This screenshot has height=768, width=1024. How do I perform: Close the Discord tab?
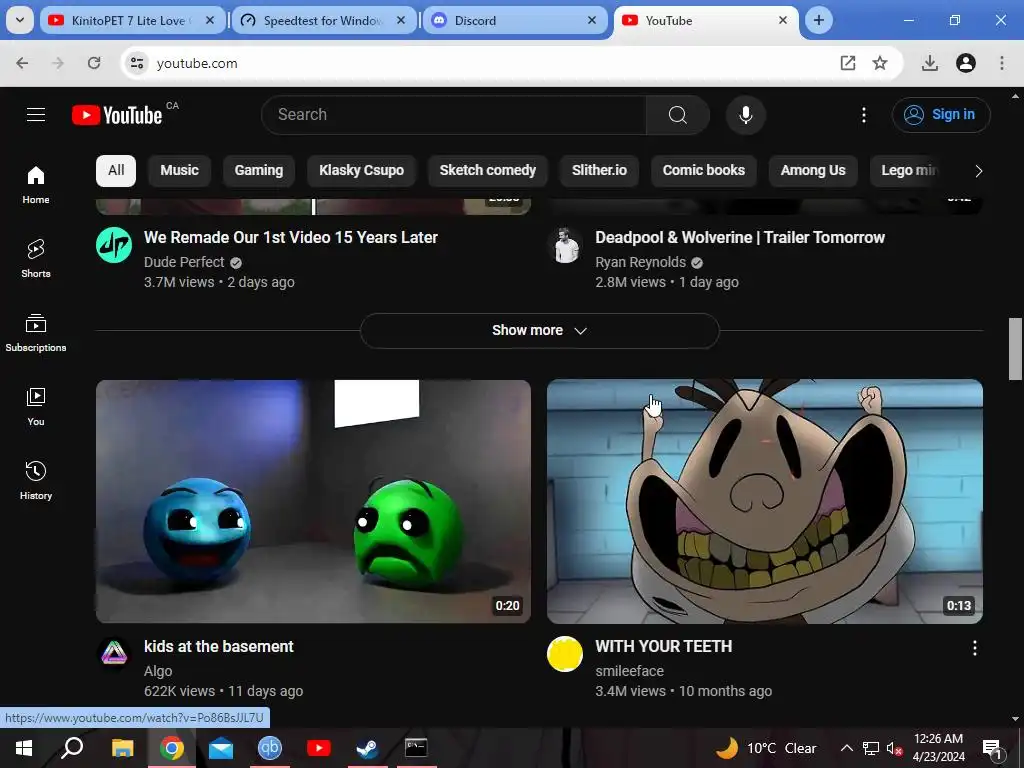(x=592, y=20)
